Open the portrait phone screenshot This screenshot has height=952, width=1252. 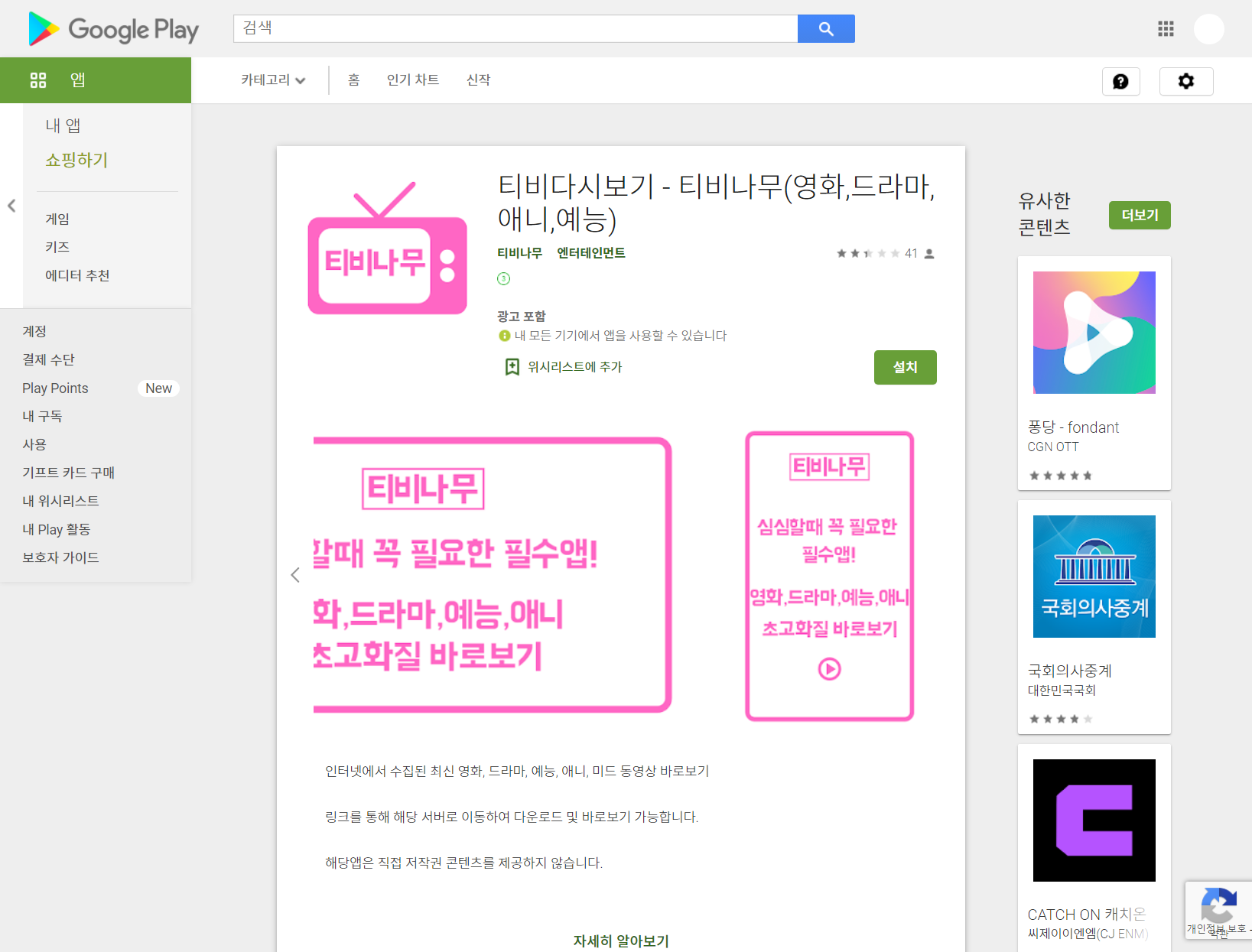[x=830, y=577]
